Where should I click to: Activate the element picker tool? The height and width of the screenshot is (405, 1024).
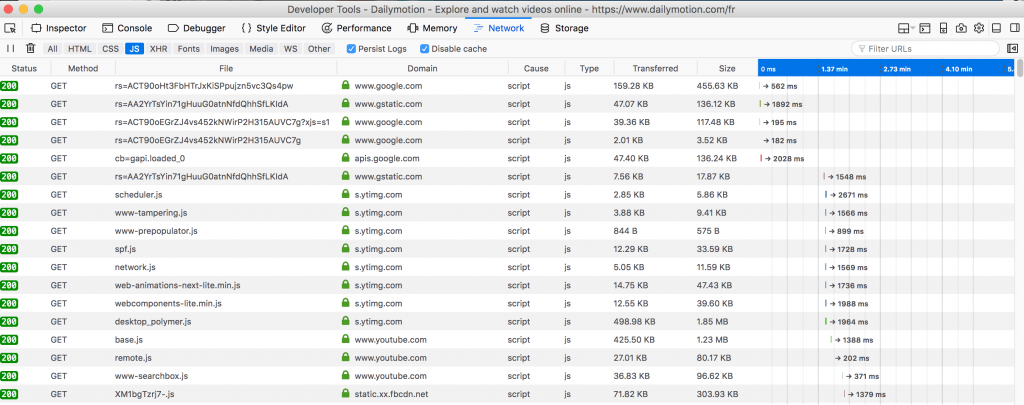click(10, 28)
